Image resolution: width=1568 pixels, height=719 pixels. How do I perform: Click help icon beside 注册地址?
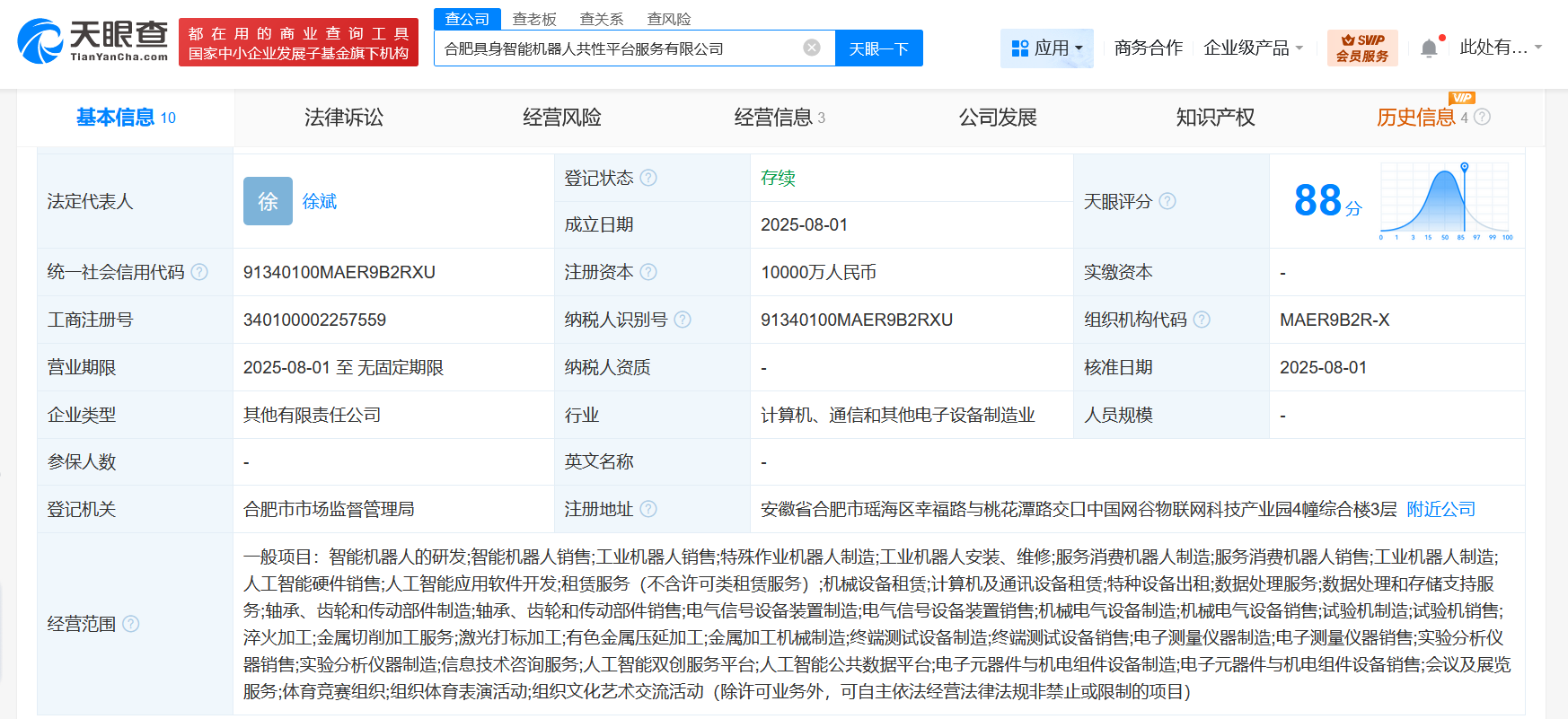click(648, 509)
